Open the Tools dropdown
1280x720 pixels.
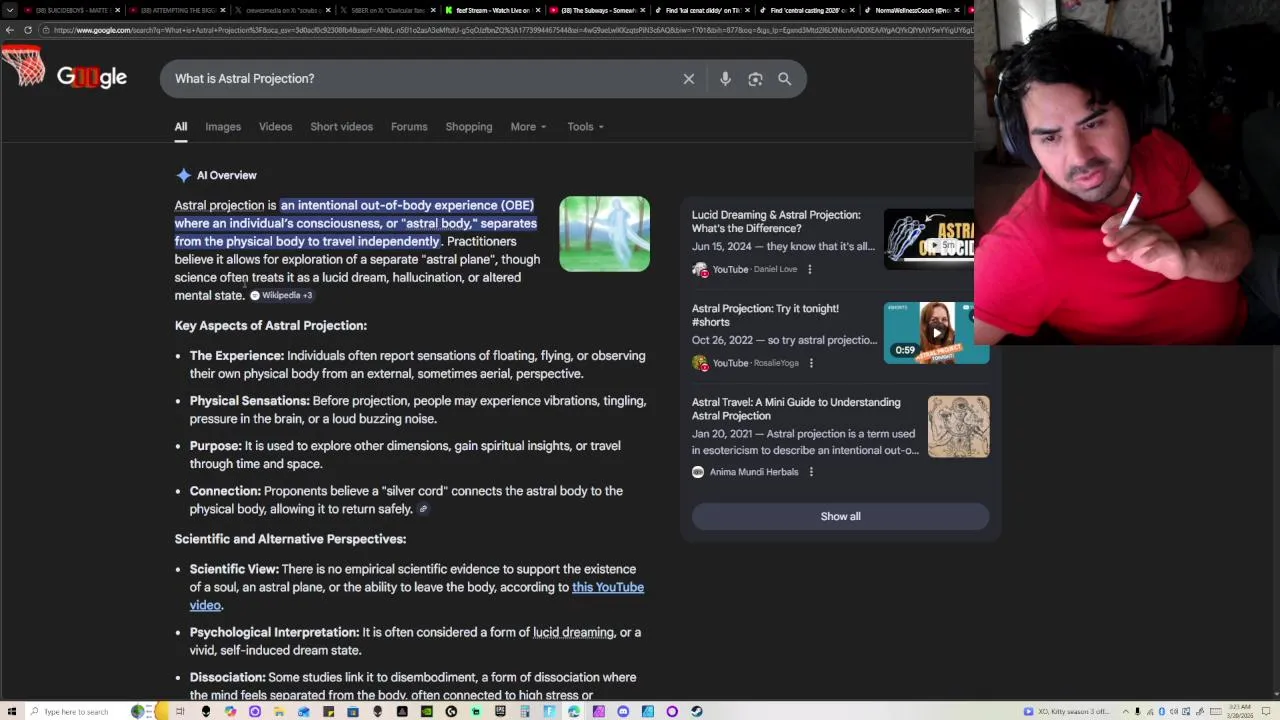585,127
